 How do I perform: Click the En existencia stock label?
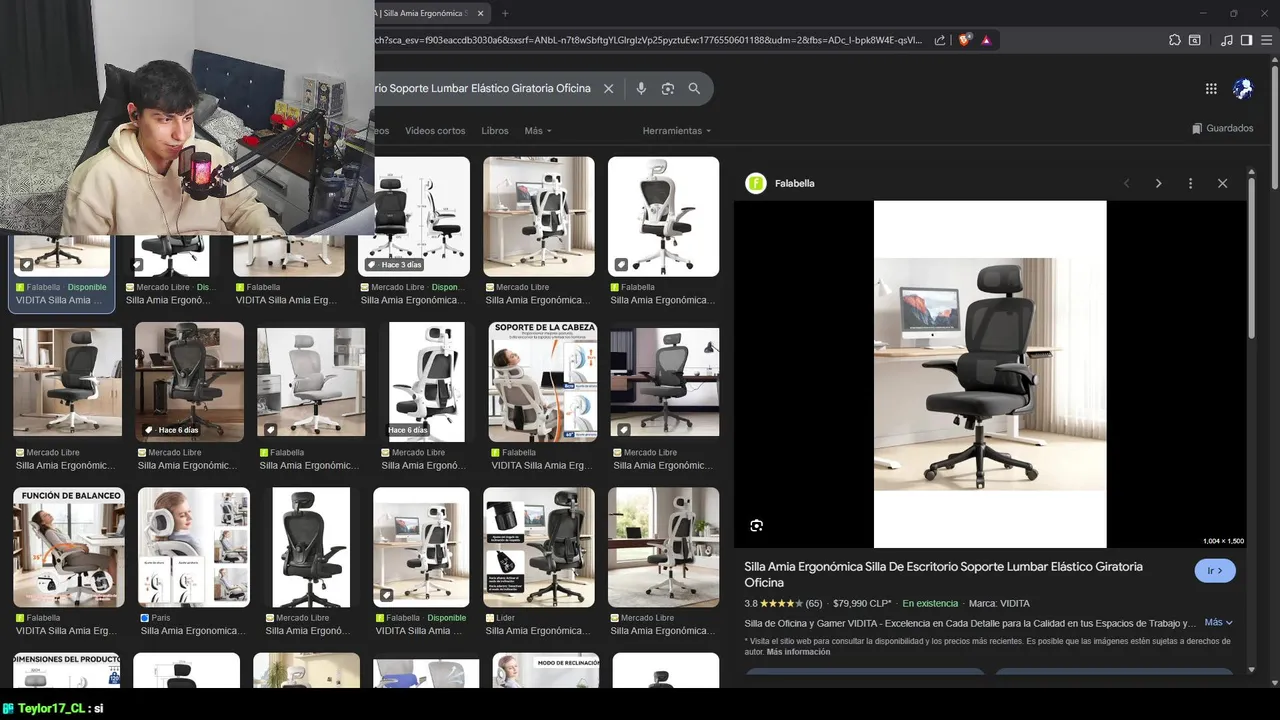coord(930,603)
